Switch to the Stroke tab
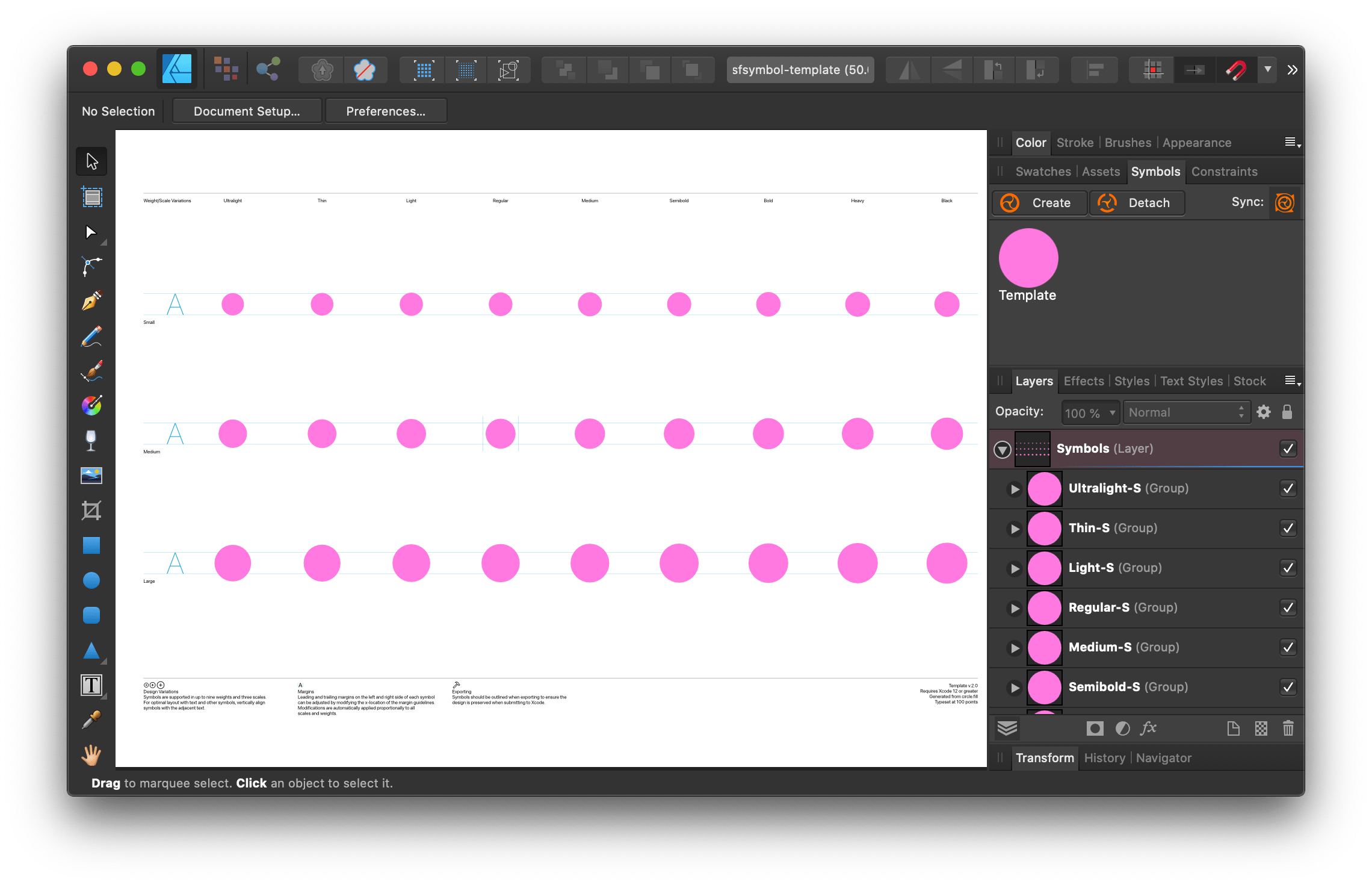1372x885 pixels. [x=1075, y=143]
